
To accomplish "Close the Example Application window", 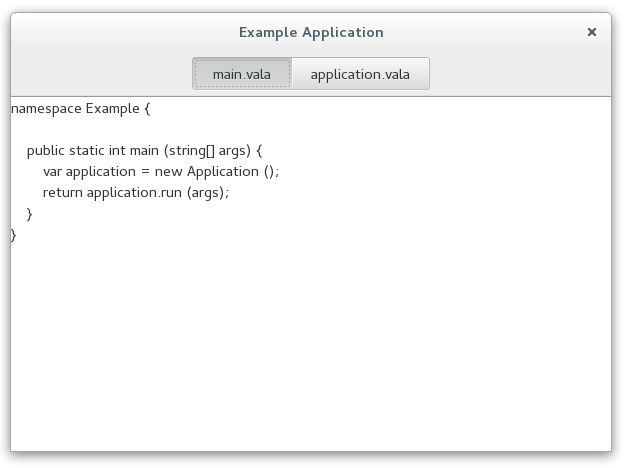I will click(x=592, y=32).
